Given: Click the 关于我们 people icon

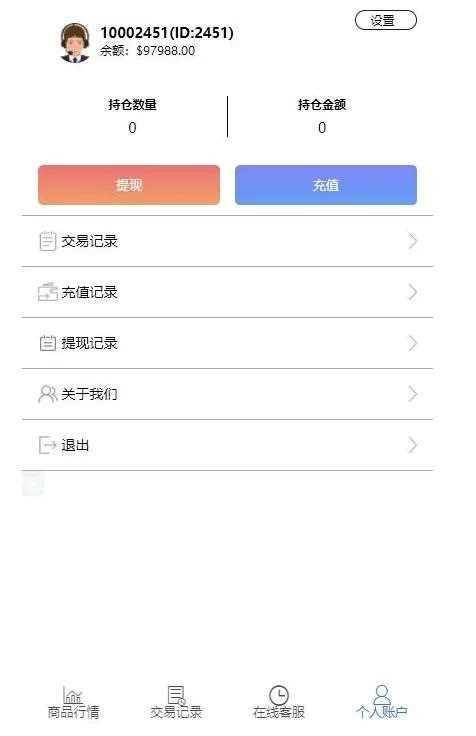Looking at the screenshot, I should pyautogui.click(x=47, y=394).
